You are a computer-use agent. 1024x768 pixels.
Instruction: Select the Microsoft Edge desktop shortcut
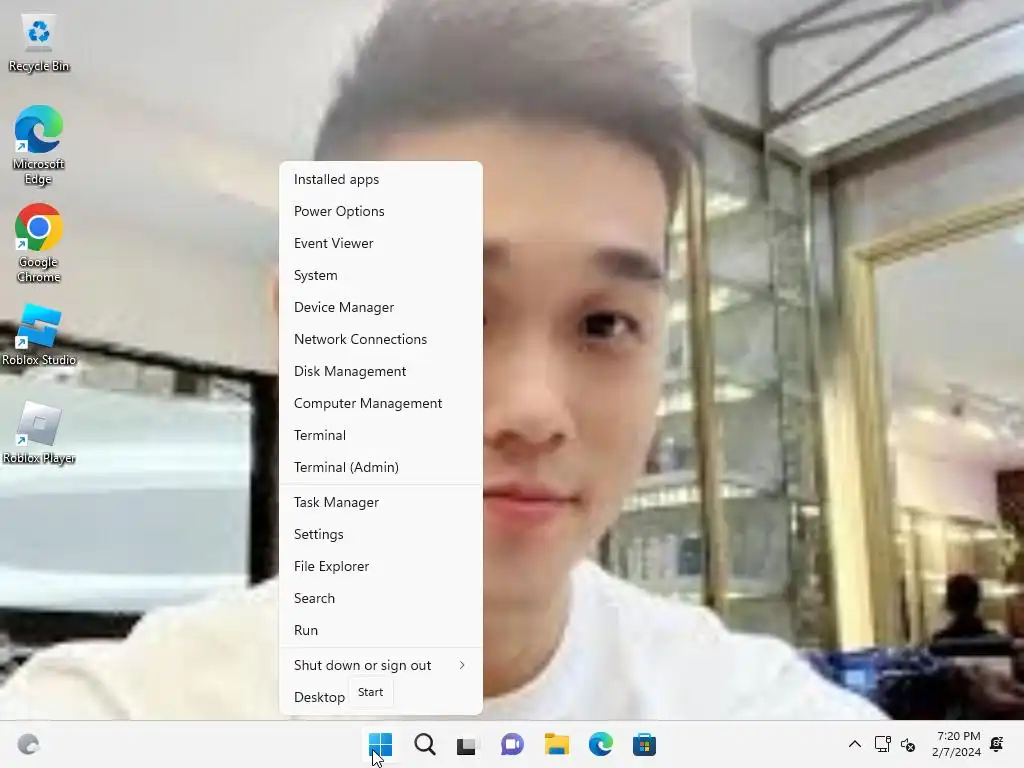(39, 145)
